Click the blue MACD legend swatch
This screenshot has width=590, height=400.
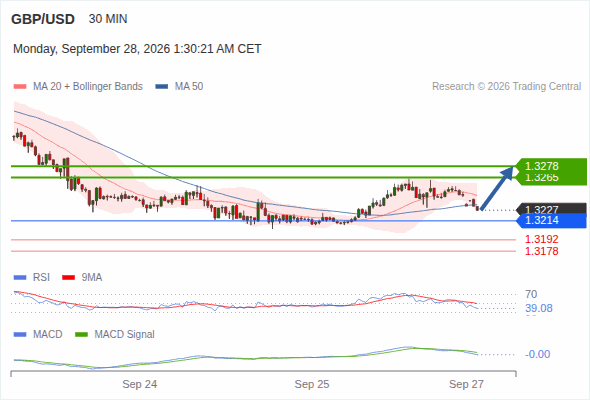(x=20, y=335)
